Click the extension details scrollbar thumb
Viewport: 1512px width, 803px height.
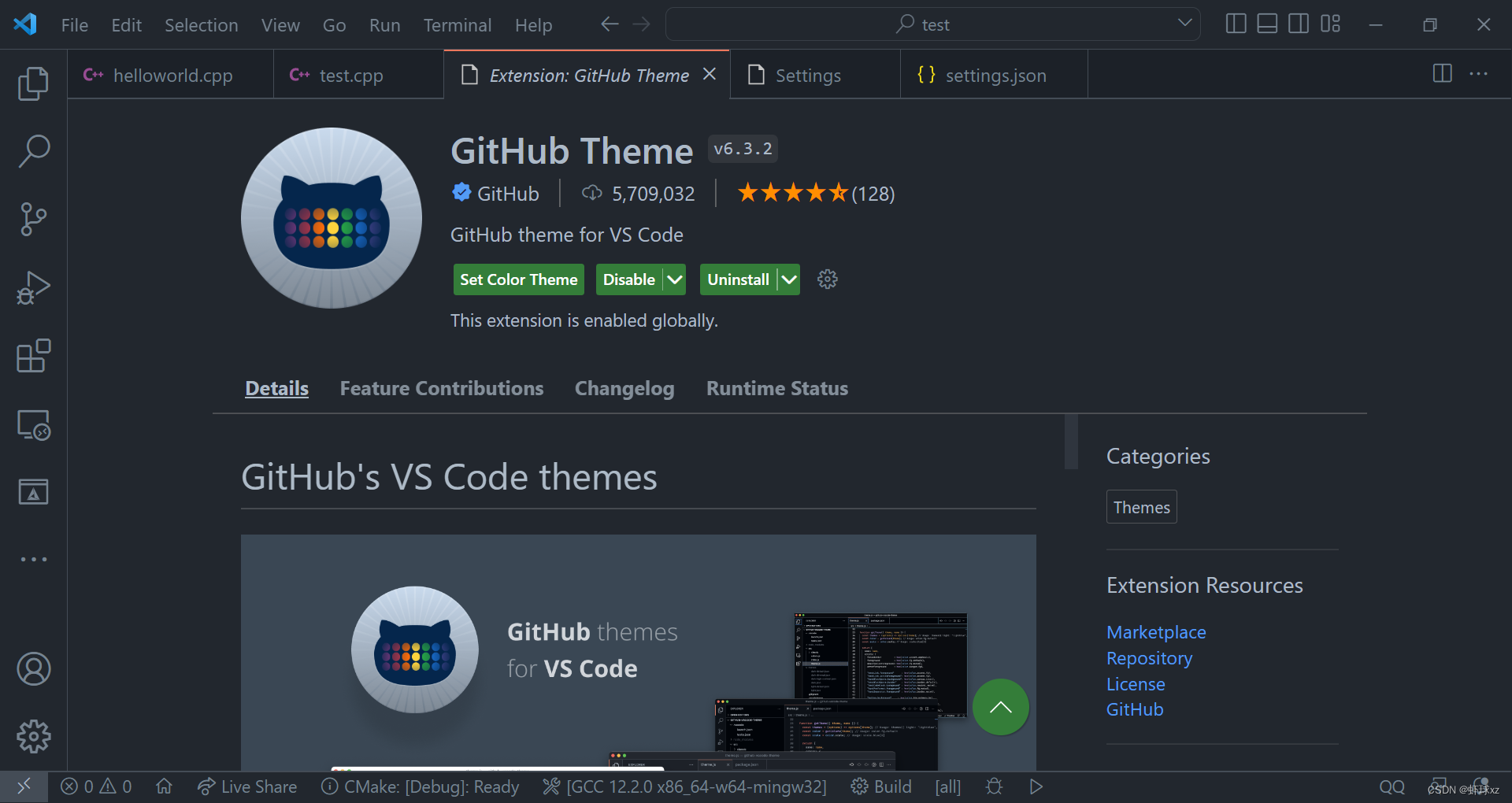point(1070,442)
